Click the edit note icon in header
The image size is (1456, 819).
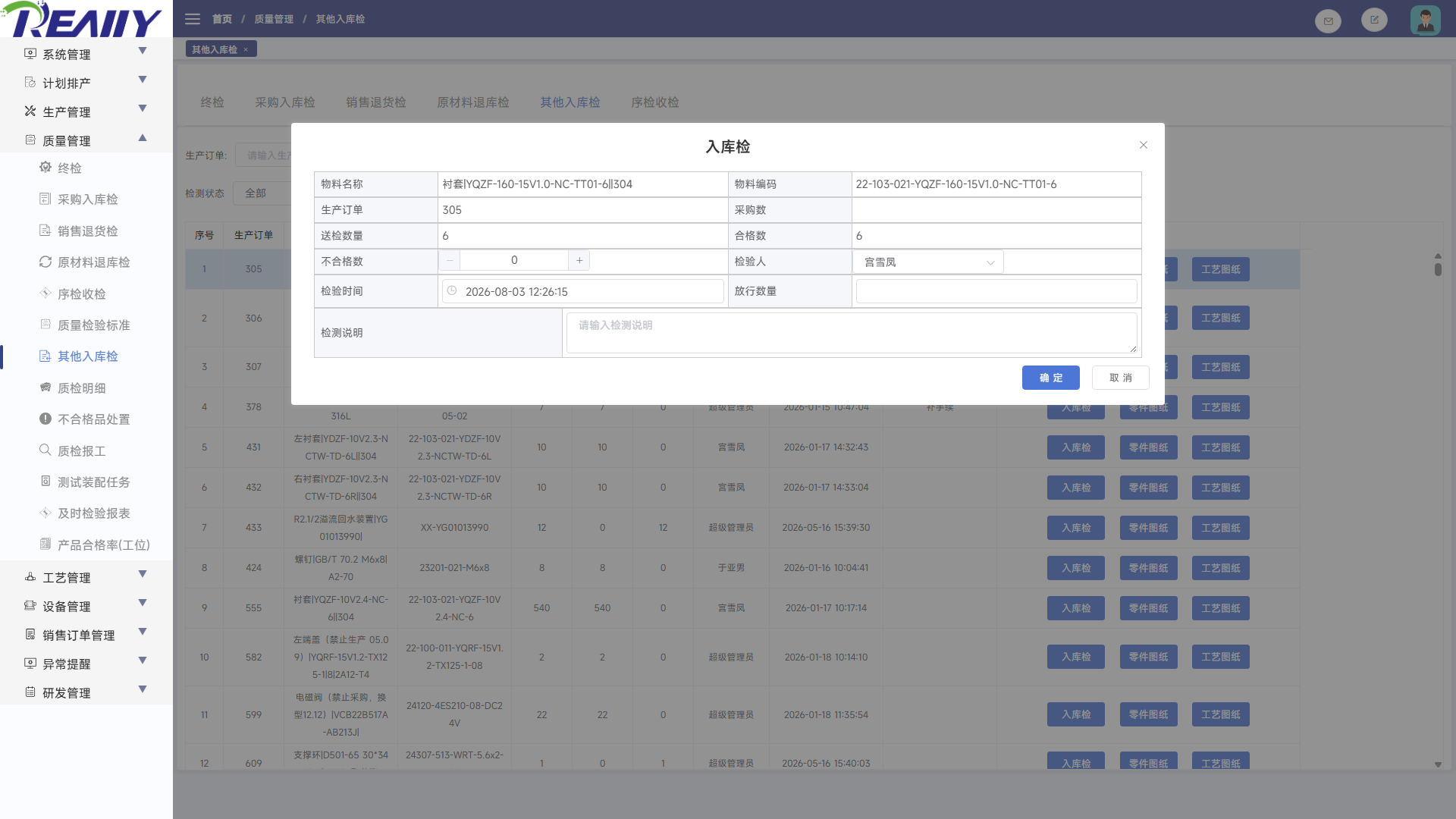tap(1374, 20)
